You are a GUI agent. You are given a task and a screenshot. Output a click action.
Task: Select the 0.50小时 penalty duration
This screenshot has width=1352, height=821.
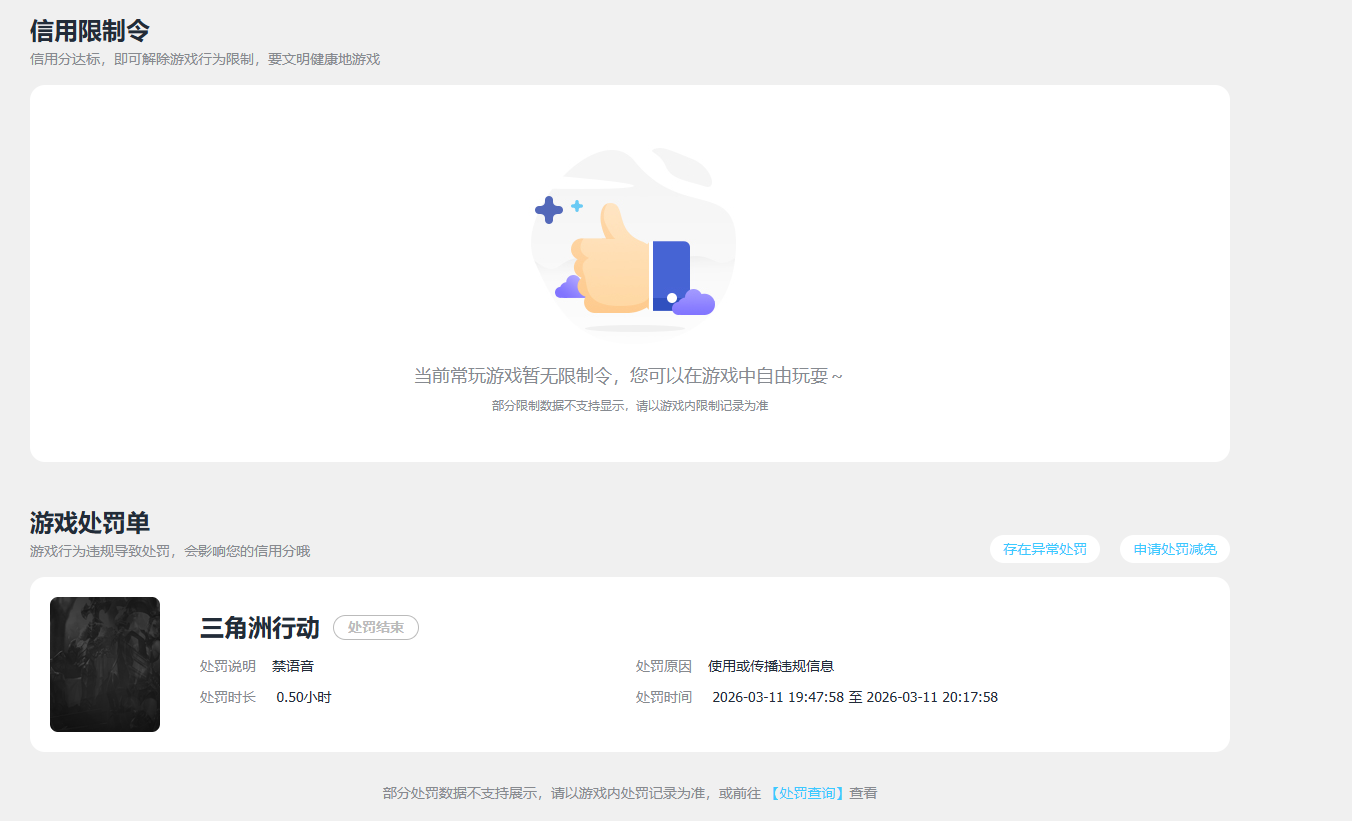pyautogui.click(x=304, y=697)
